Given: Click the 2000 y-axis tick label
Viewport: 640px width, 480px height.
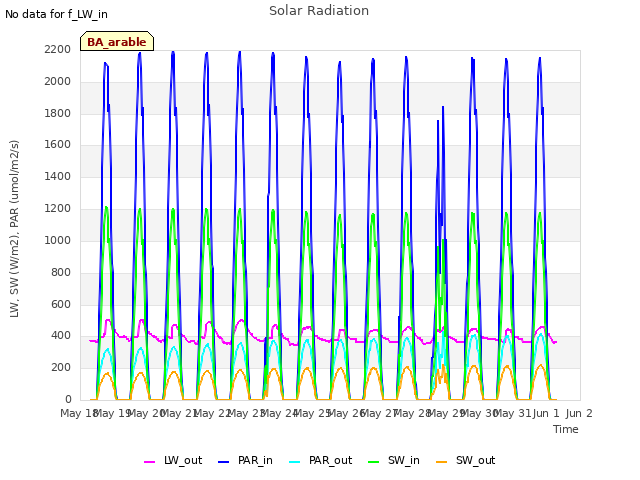Looking at the screenshot, I should pos(58,82).
